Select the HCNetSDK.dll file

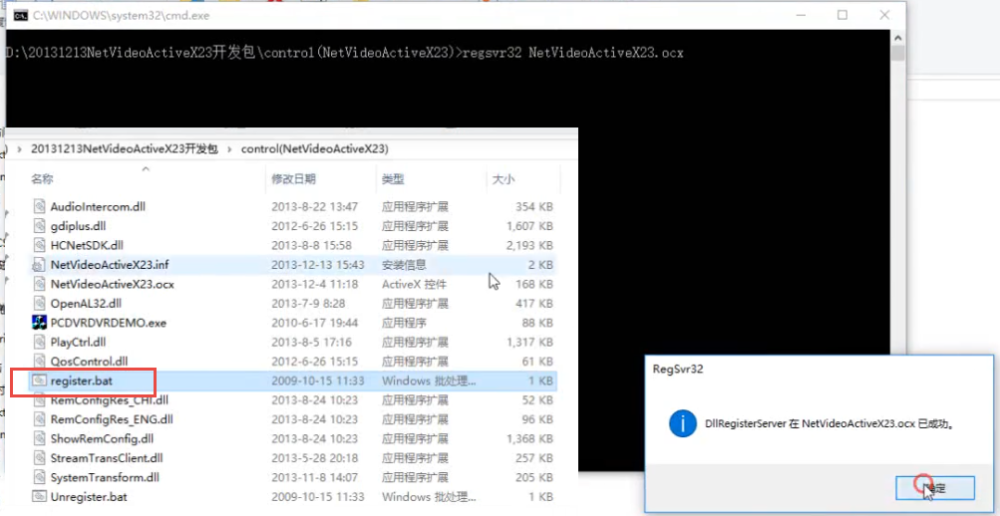click(86, 245)
